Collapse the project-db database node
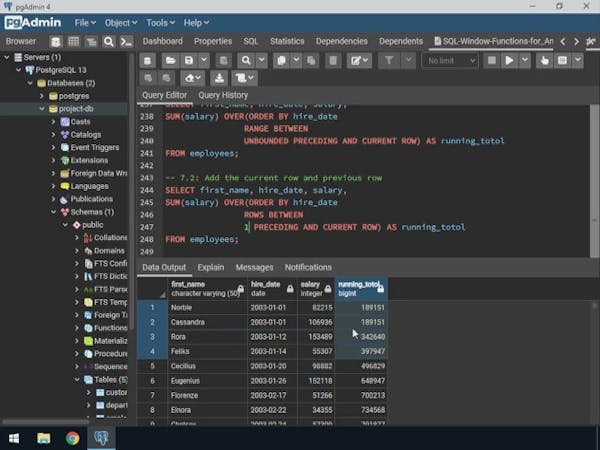This screenshot has width=600, height=450. [42, 109]
